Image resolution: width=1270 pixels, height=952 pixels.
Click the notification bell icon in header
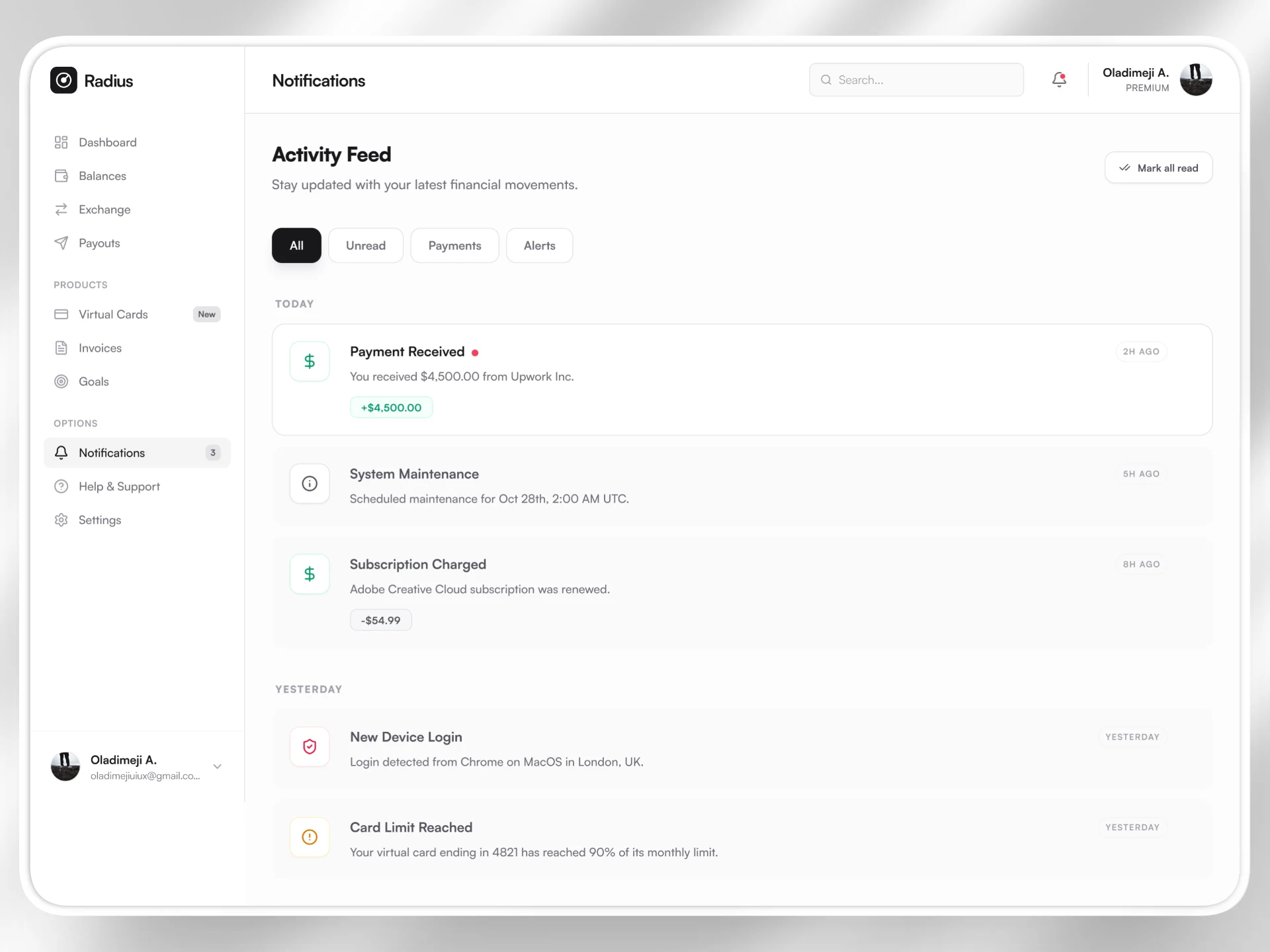click(x=1059, y=80)
